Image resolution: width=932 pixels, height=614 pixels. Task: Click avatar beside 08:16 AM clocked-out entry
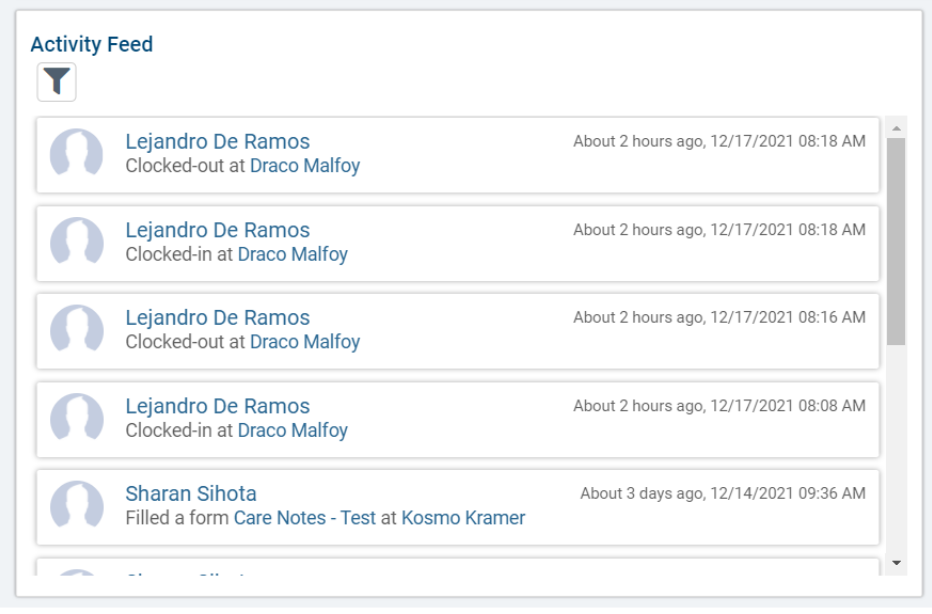[x=77, y=330]
